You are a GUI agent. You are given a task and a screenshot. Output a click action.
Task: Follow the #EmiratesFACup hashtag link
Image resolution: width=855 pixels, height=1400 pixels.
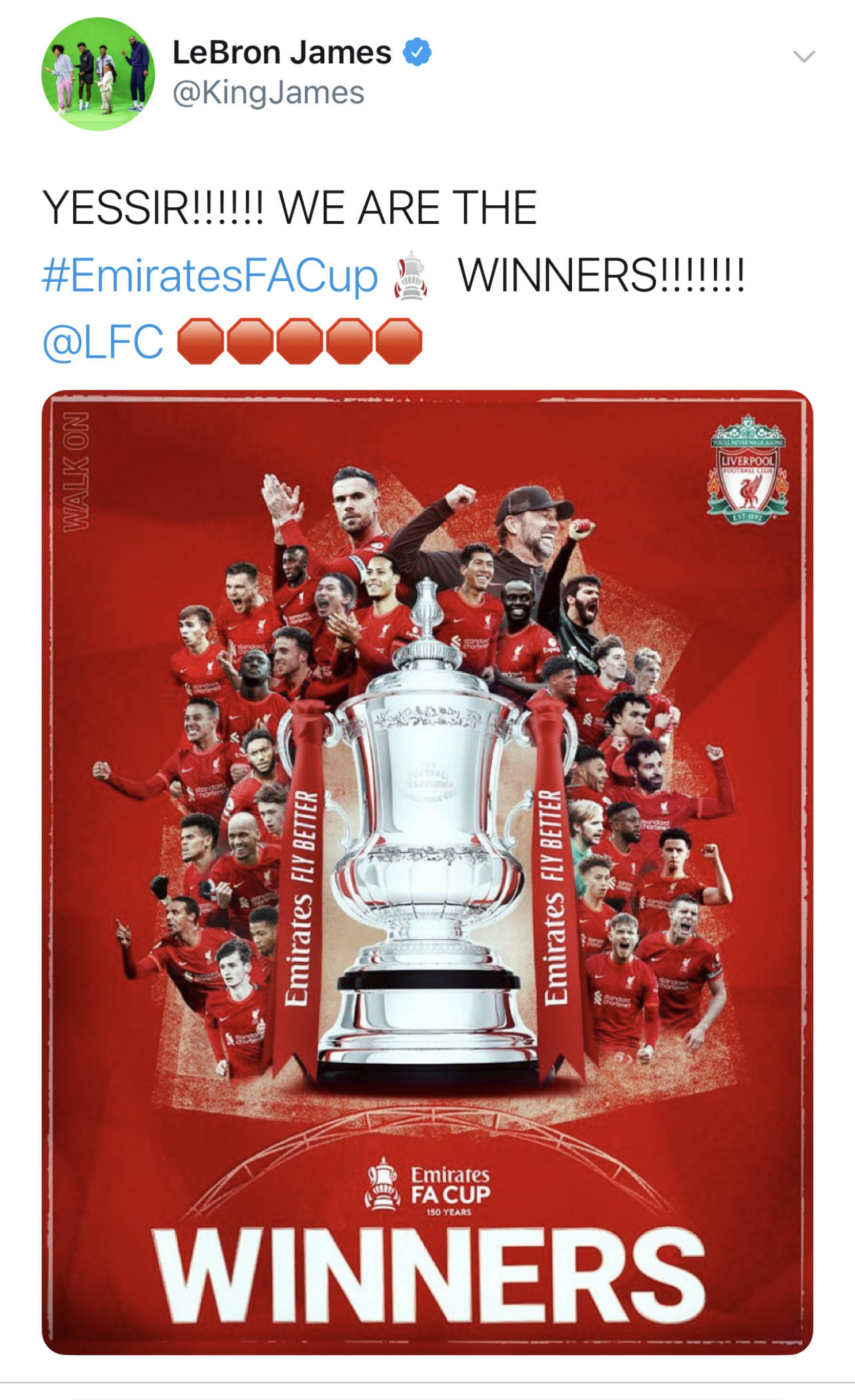(x=210, y=275)
